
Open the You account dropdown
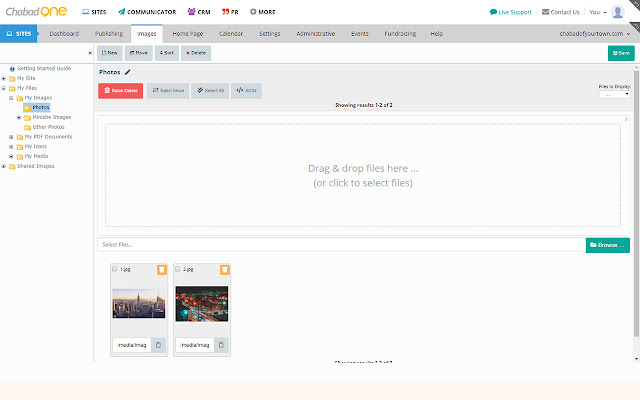click(598, 12)
